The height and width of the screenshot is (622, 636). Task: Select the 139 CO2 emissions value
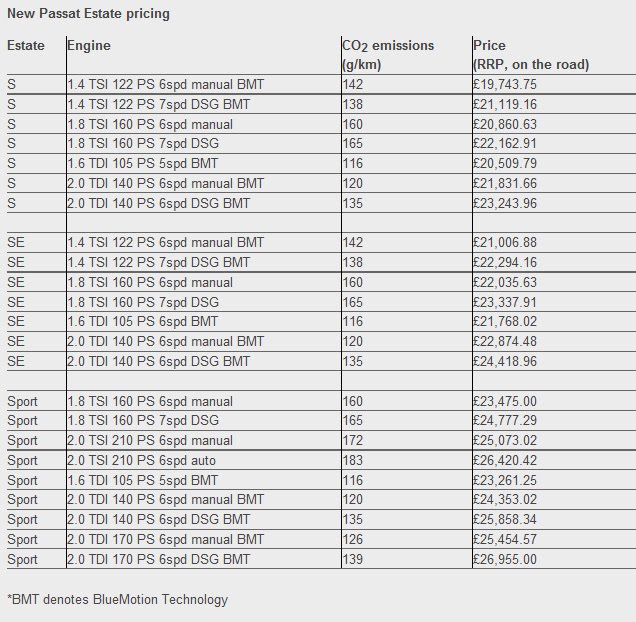(x=353, y=559)
